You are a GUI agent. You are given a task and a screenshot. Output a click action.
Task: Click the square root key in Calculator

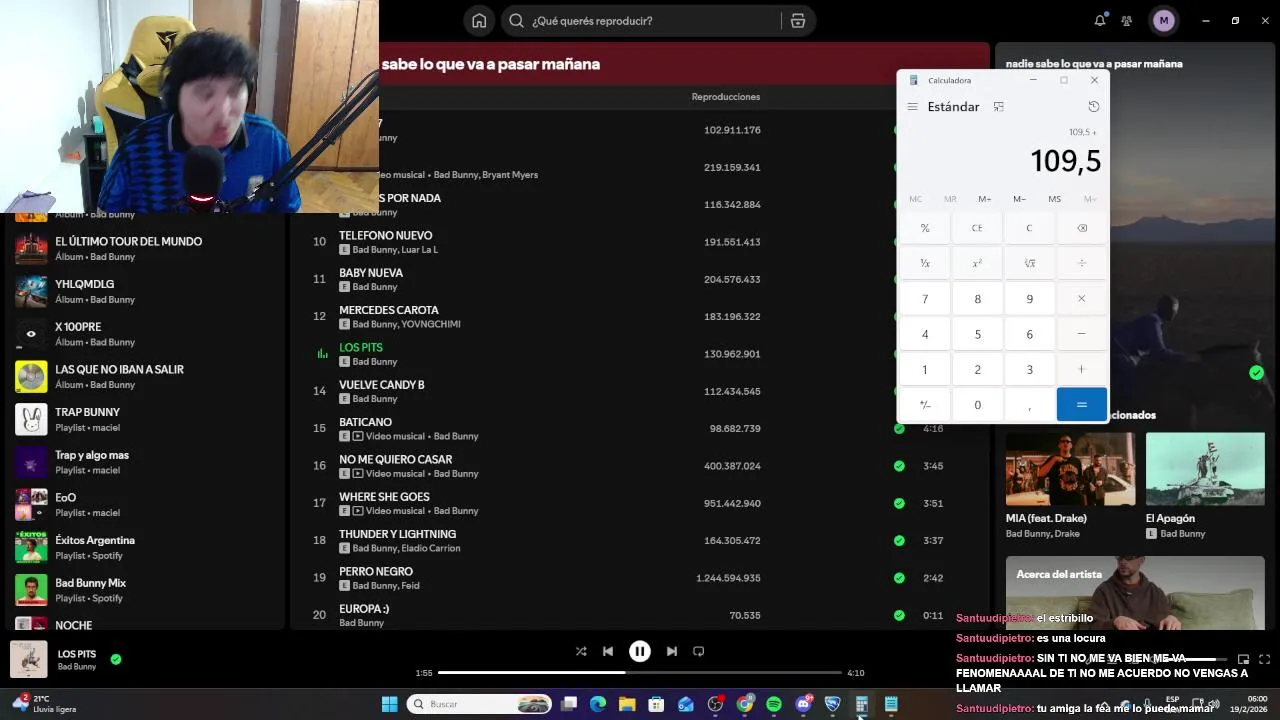tap(1029, 263)
